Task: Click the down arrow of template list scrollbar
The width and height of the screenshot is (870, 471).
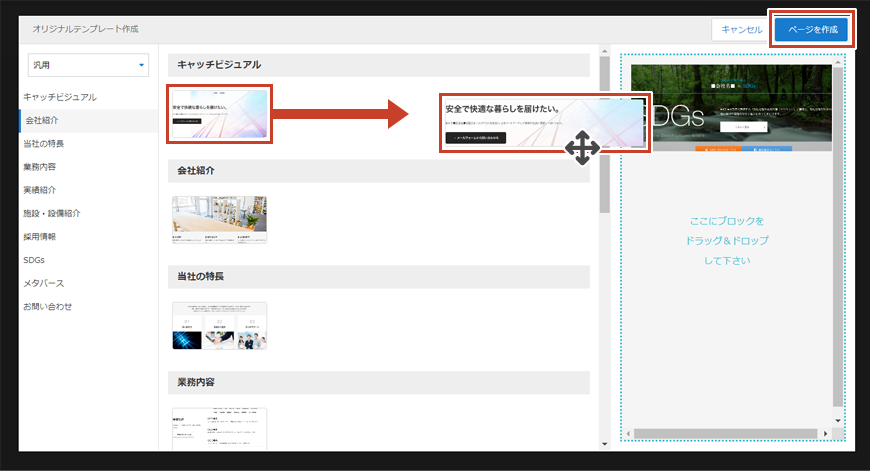Action: click(604, 443)
